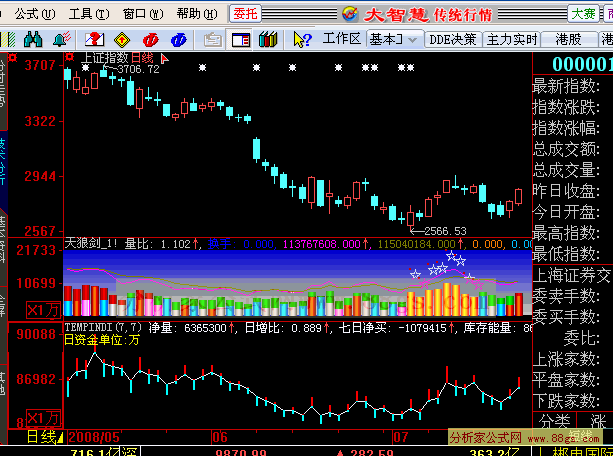The image size is (613, 456).
Task: Click the blue round D icon
Action: click(x=179, y=39)
